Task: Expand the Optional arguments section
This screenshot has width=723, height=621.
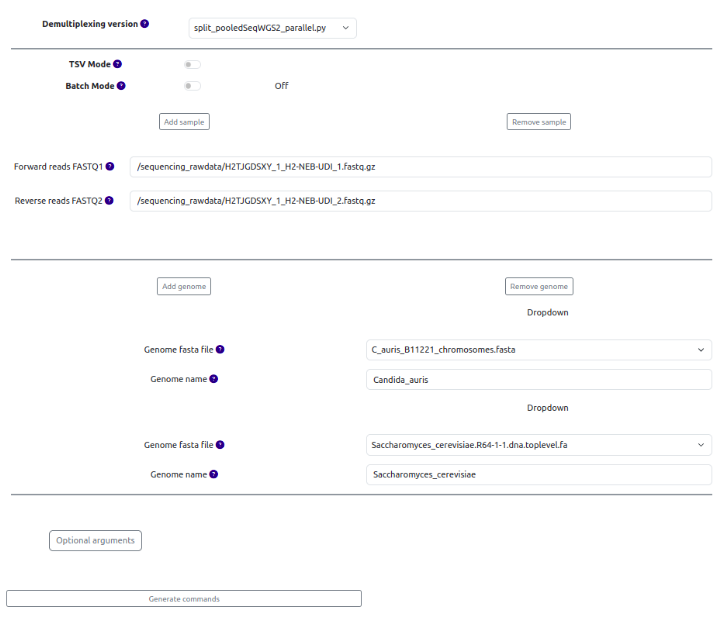Action: click(95, 541)
